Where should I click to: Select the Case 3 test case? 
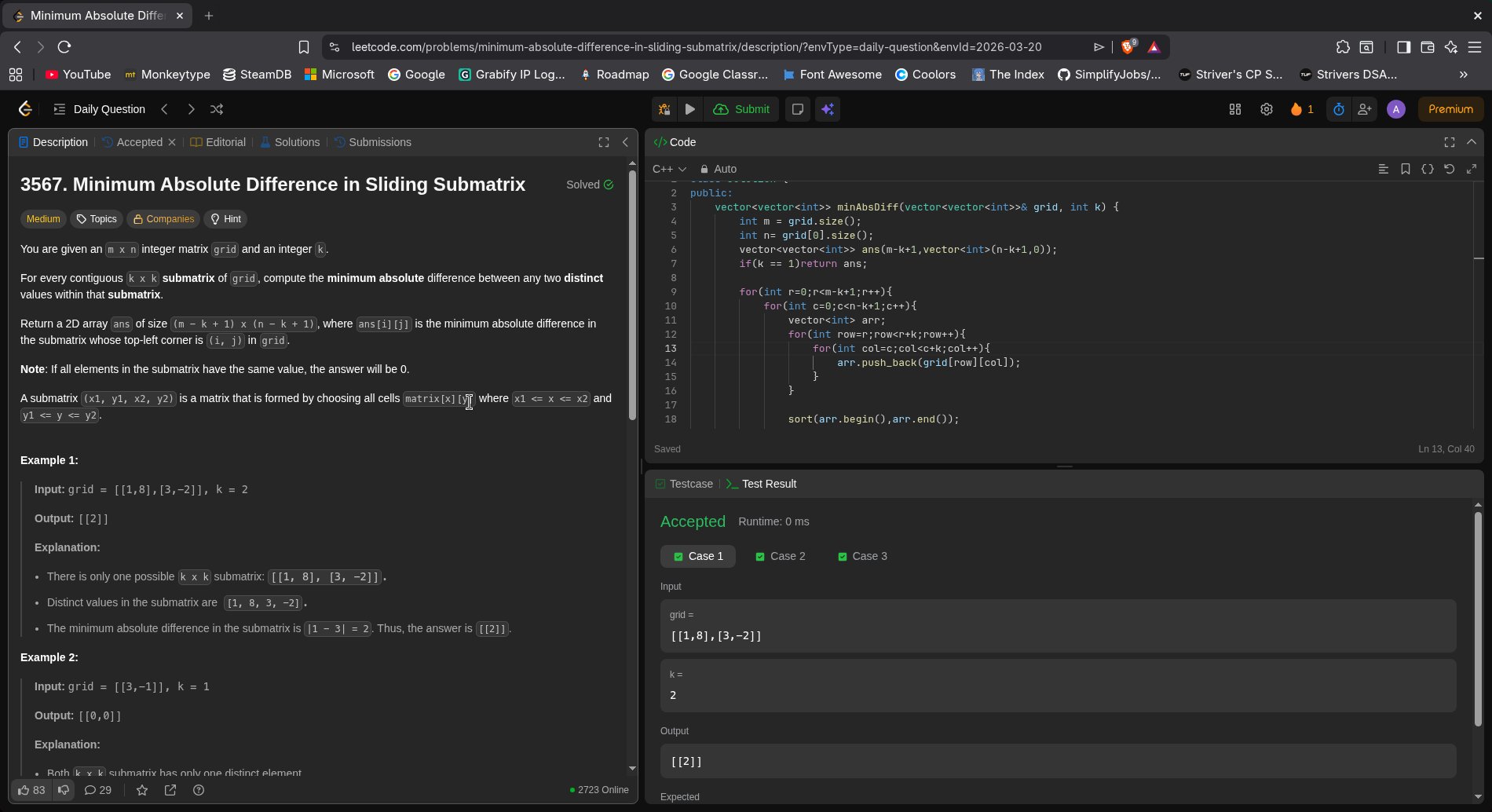tap(862, 556)
